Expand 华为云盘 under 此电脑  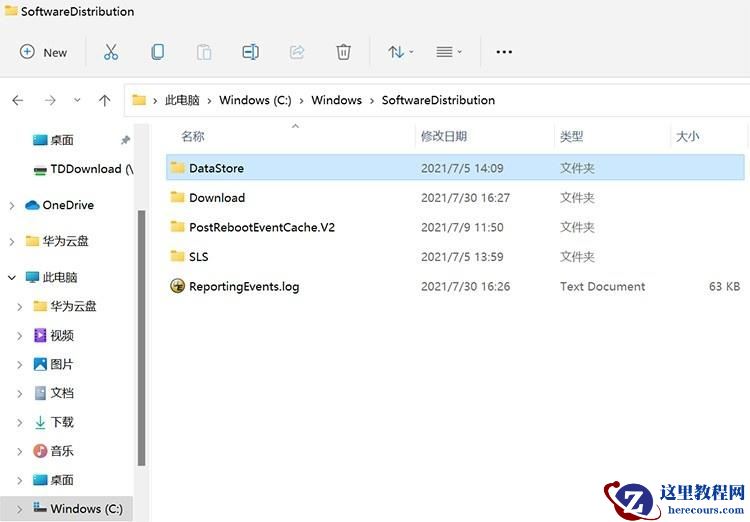(20, 307)
